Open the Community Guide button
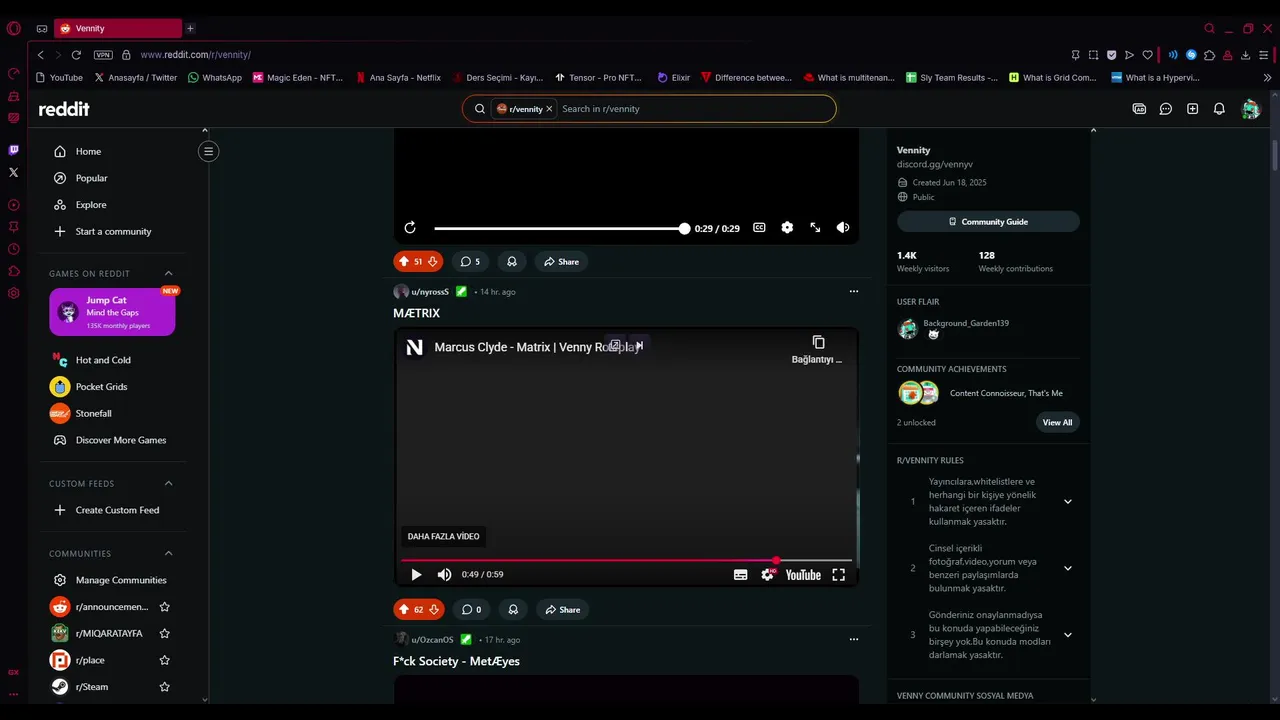The height and width of the screenshot is (720, 1280). point(988,222)
